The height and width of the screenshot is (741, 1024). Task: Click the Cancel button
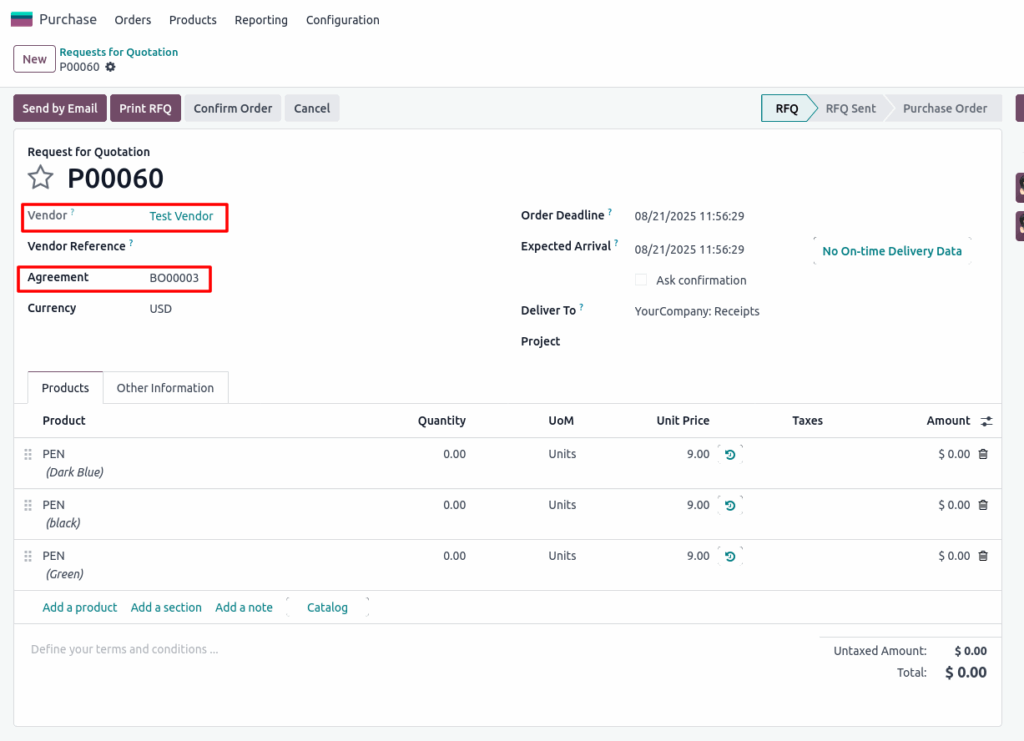[x=312, y=108]
